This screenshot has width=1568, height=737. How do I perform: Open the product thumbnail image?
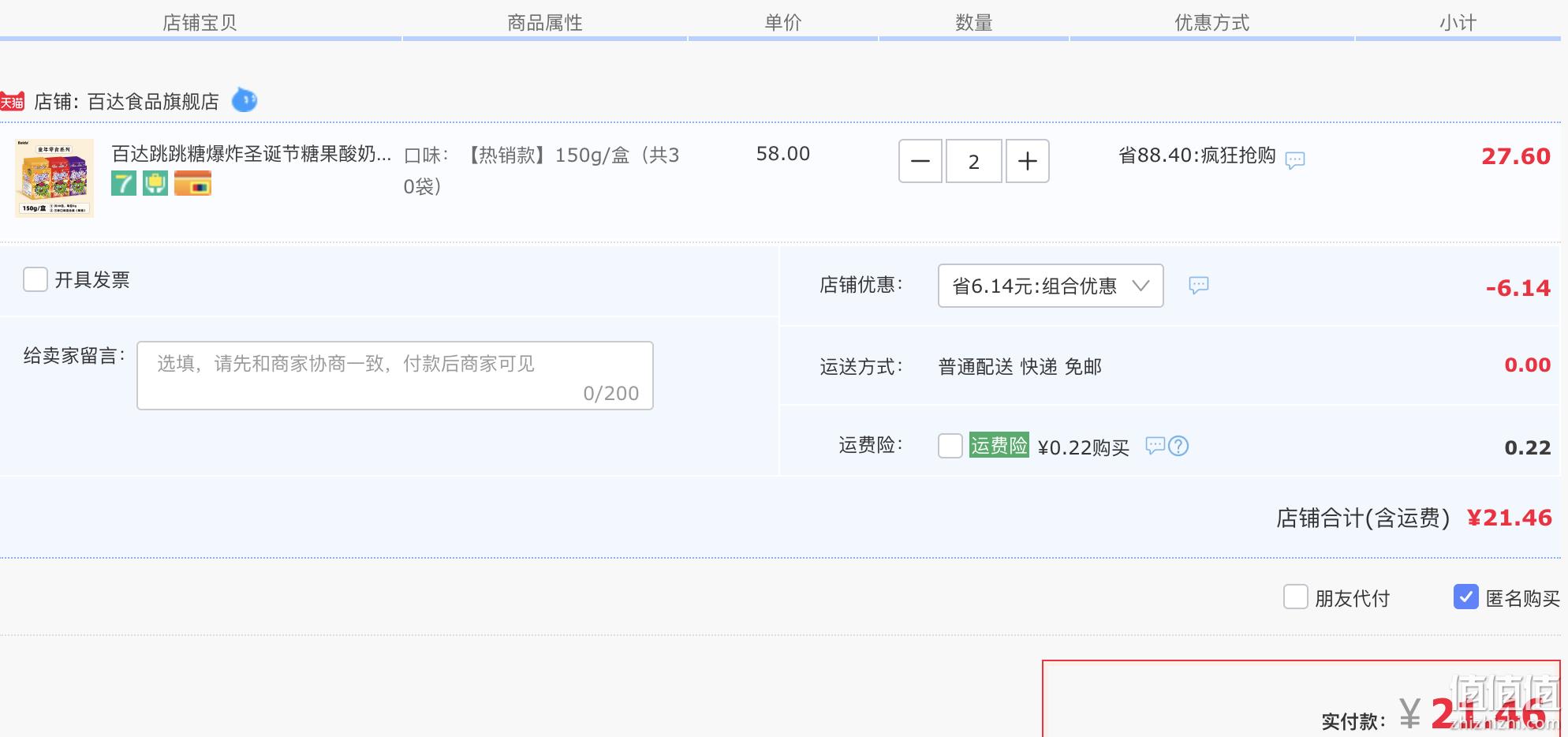(x=54, y=178)
